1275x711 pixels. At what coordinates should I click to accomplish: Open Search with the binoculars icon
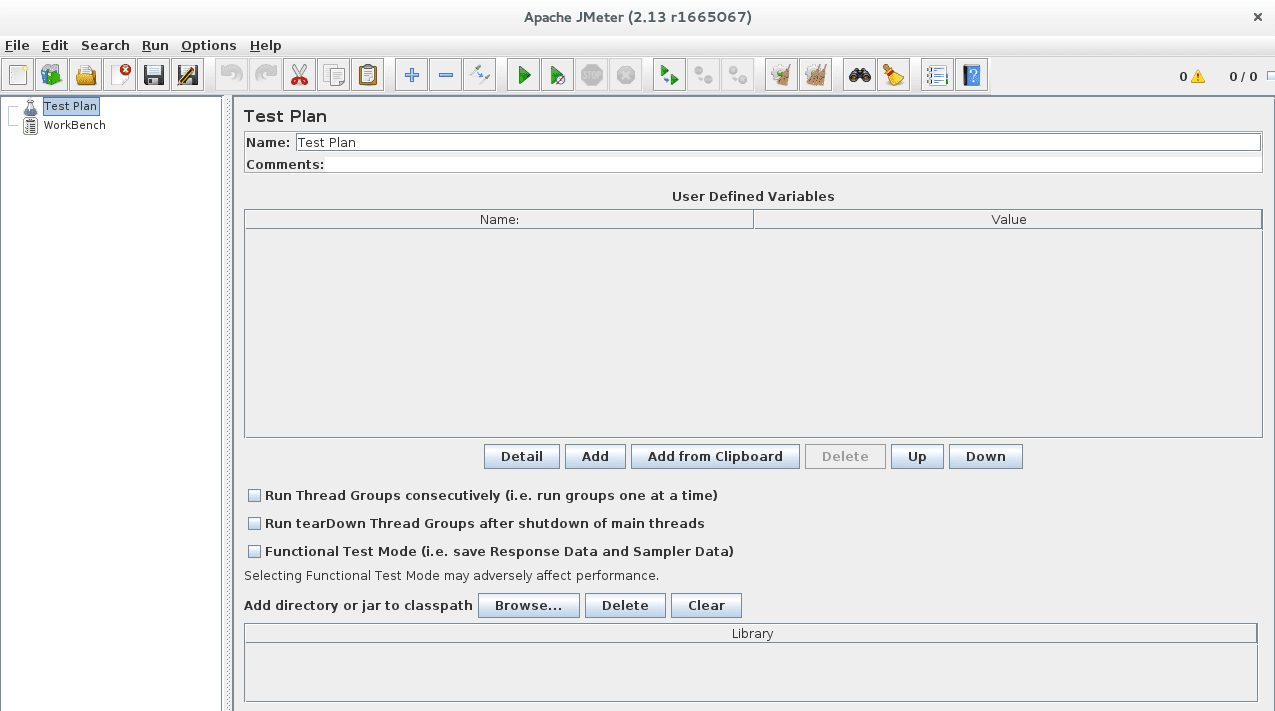859,75
